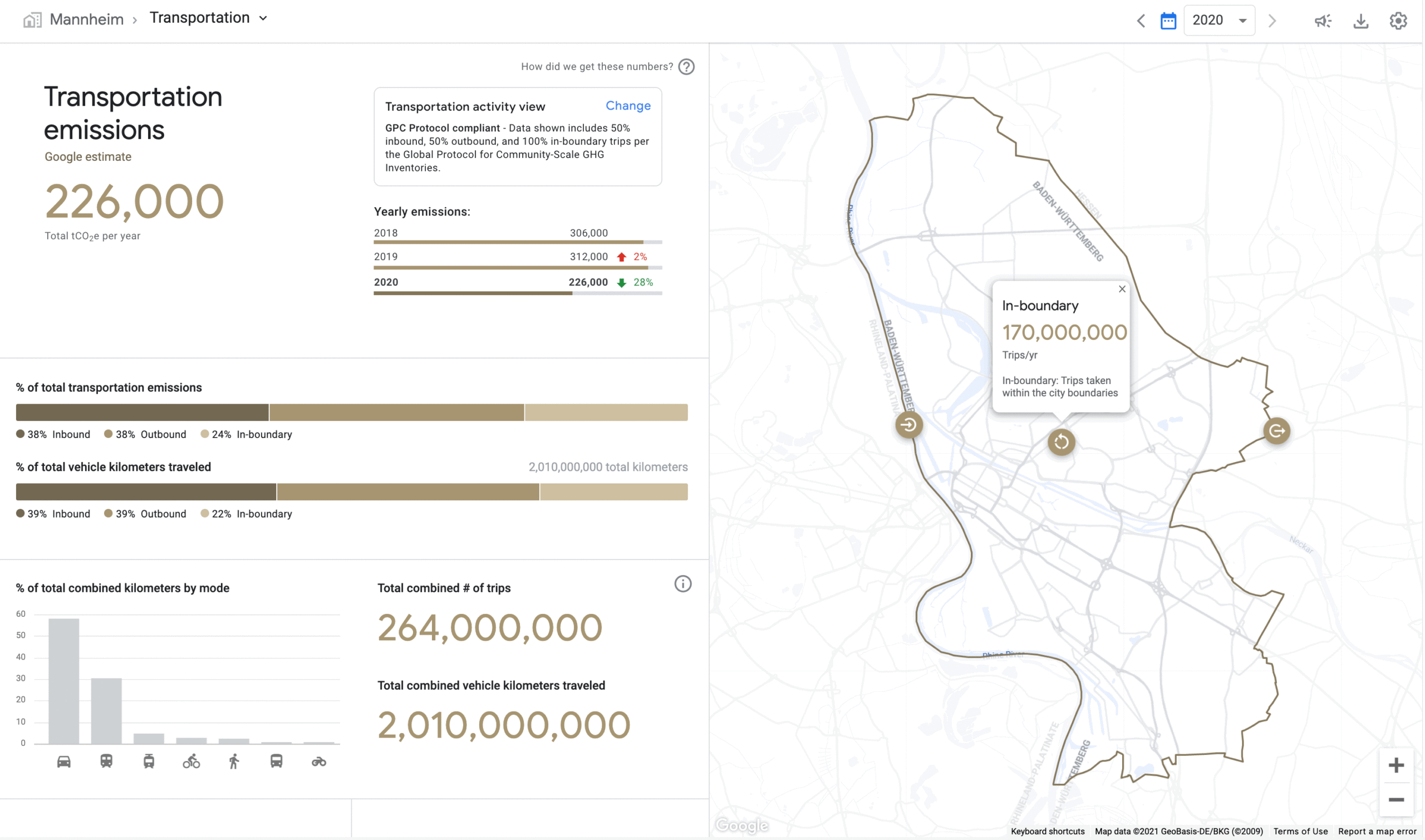This screenshot has width=1425, height=840.
Task: Open the 2020 year dropdown
Action: pyautogui.click(x=1219, y=21)
